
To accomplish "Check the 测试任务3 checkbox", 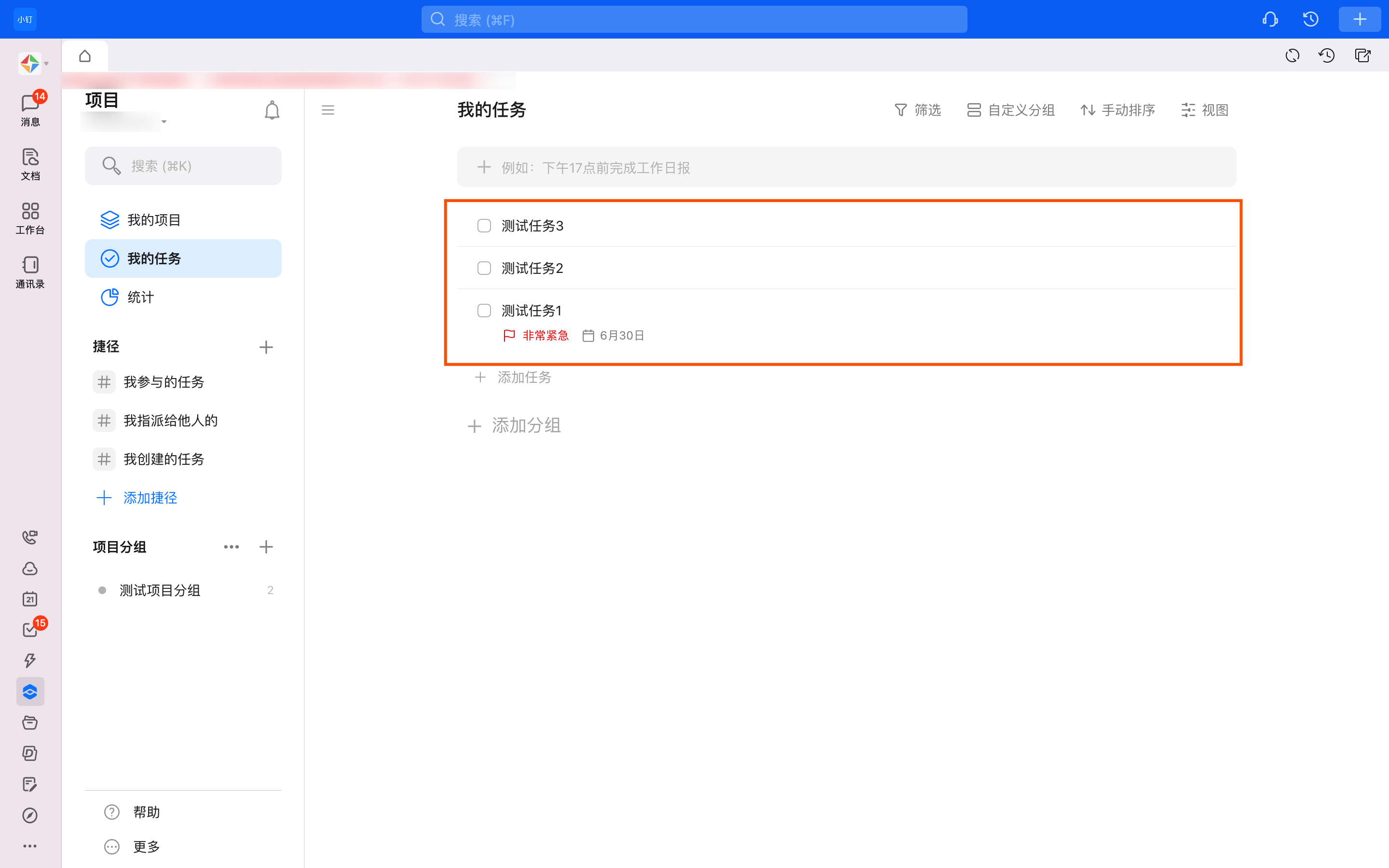I will (484, 226).
